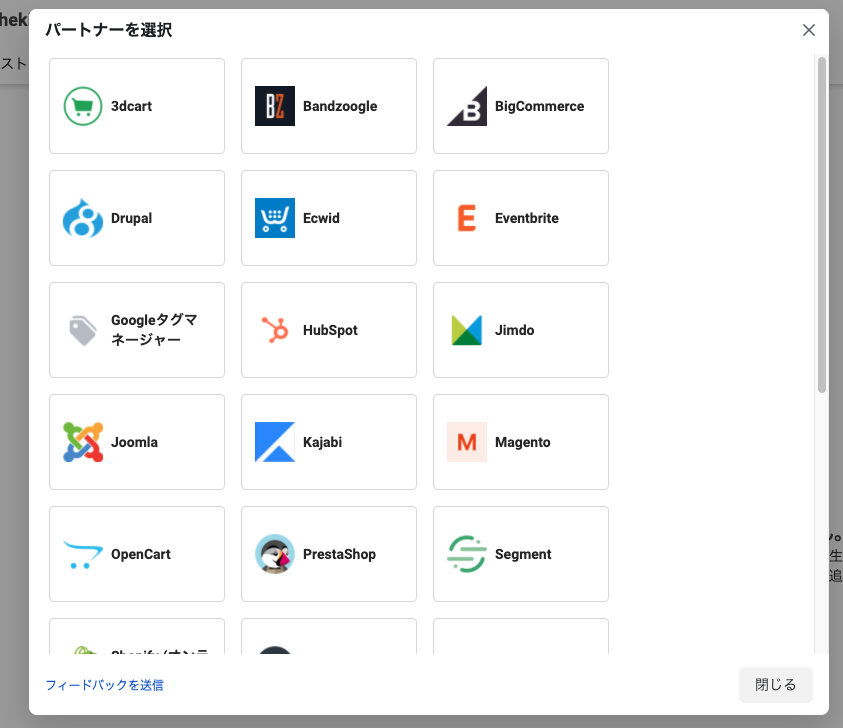Choose the OpenCart partner option

point(137,554)
